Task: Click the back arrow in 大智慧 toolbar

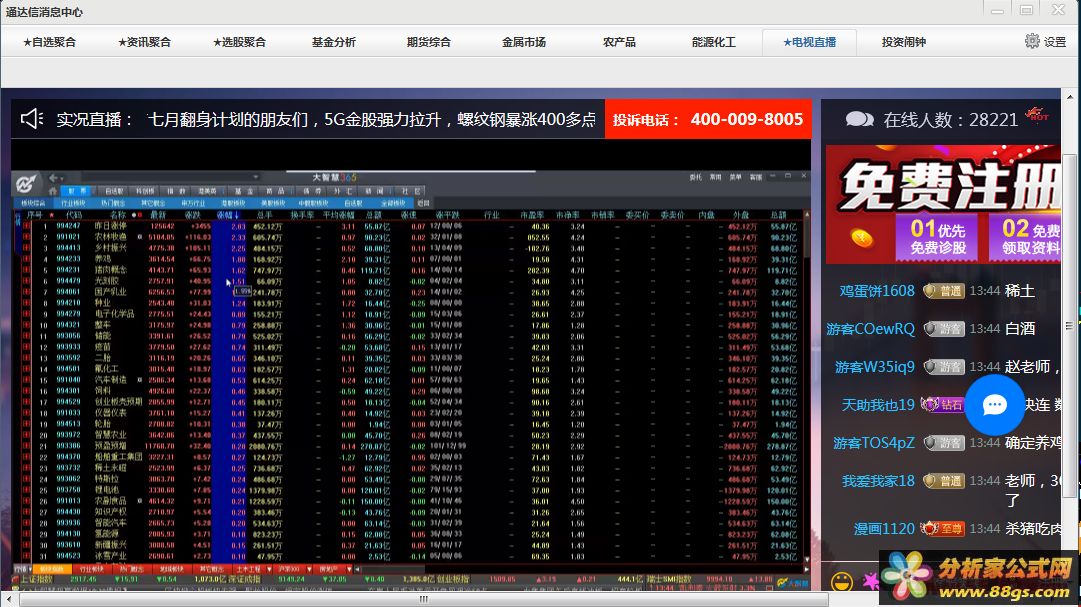Action: pos(54,178)
